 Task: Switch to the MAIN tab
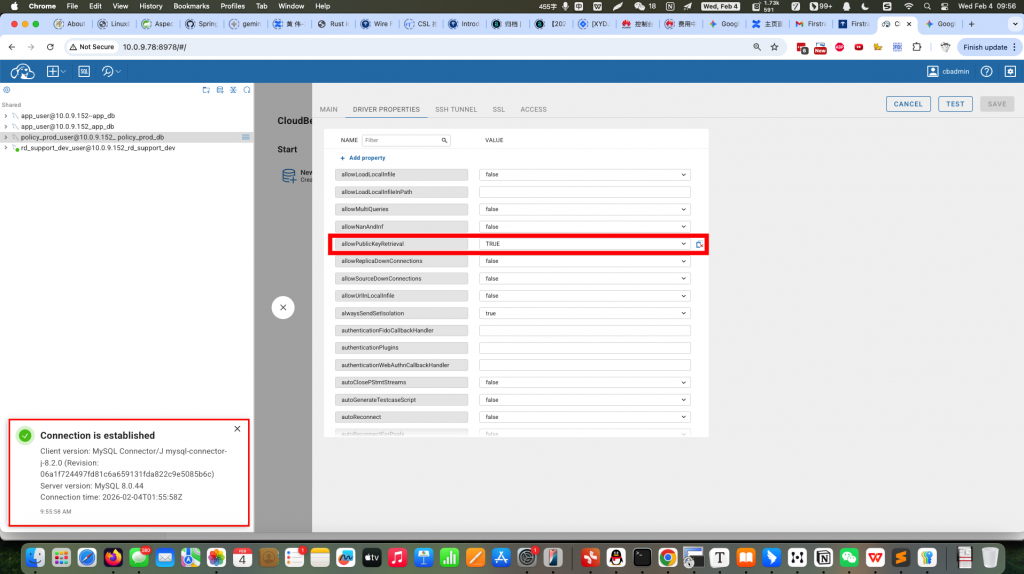[x=328, y=109]
